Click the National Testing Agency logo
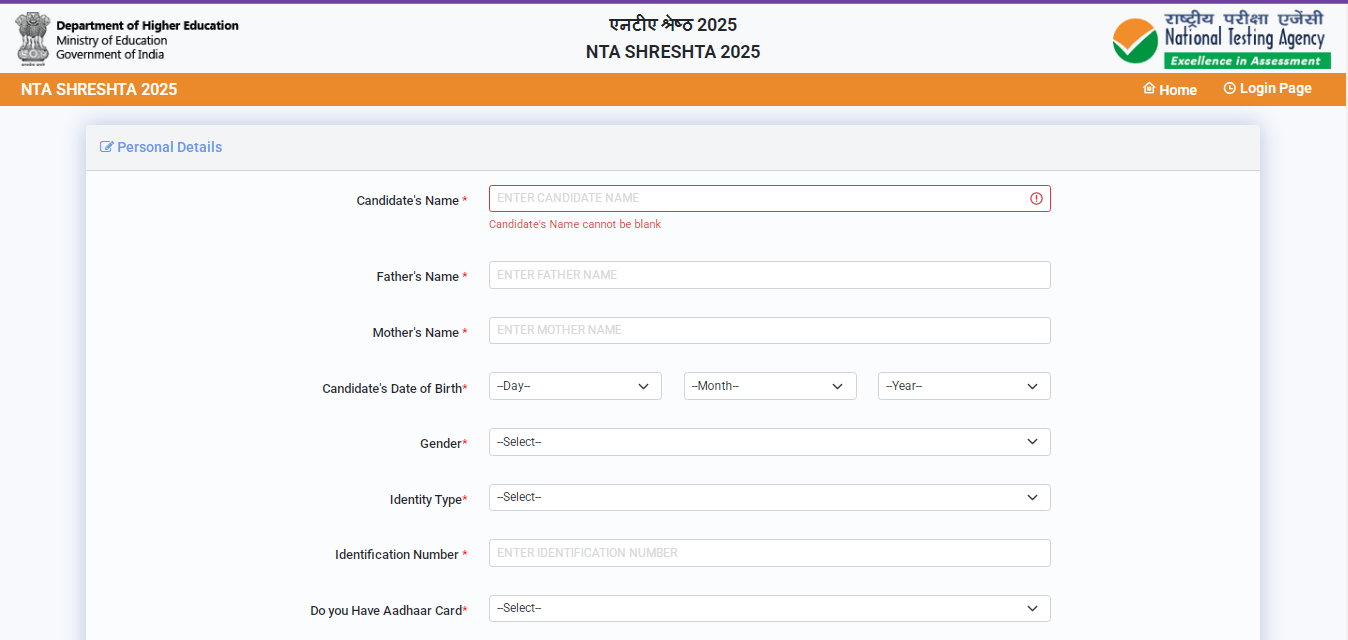The image size is (1348, 640). (1221, 39)
